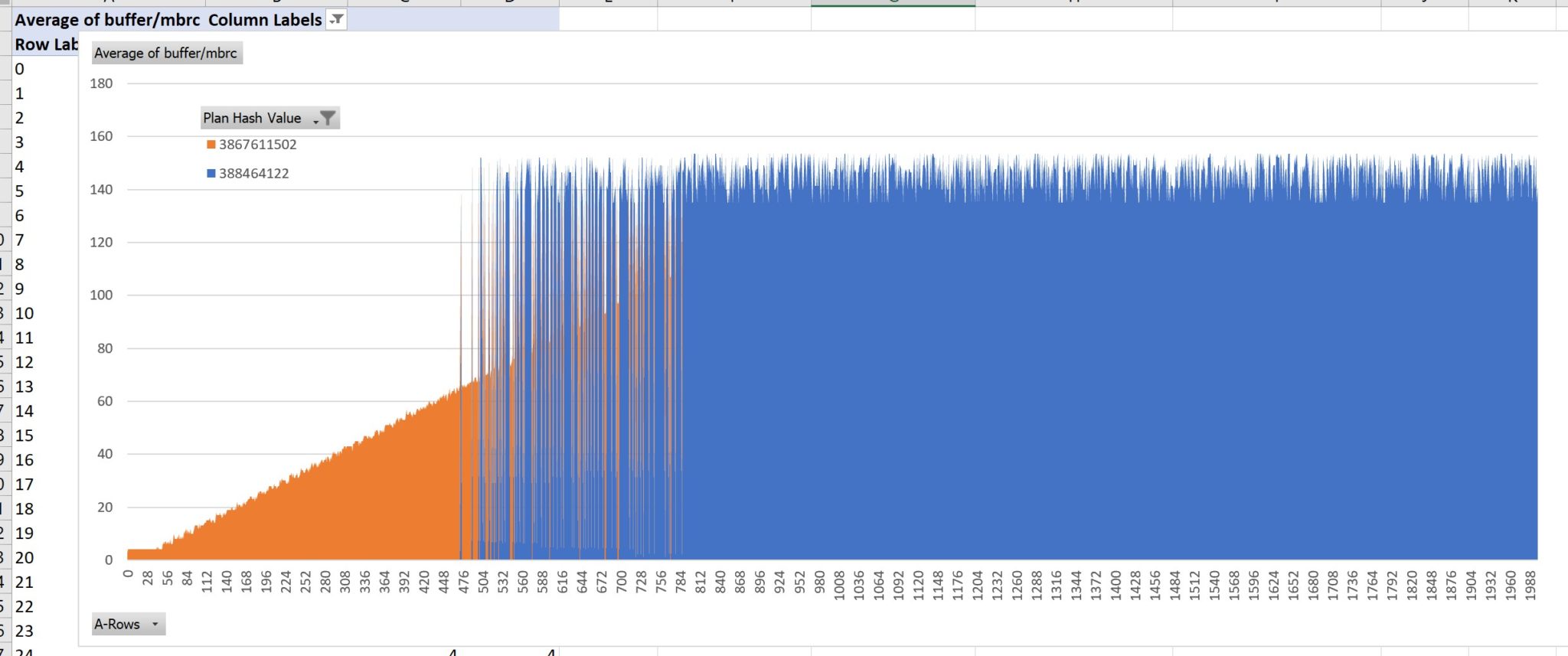Click the Average of buffer/mbrc chart field button
The image size is (1568, 656).
coord(165,53)
